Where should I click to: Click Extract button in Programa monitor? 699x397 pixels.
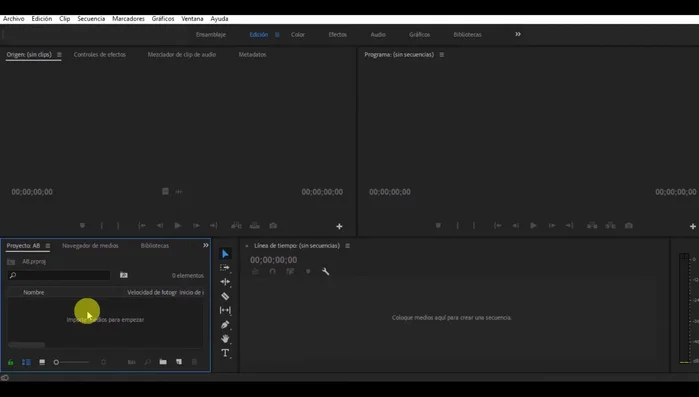pyautogui.click(x=610, y=225)
